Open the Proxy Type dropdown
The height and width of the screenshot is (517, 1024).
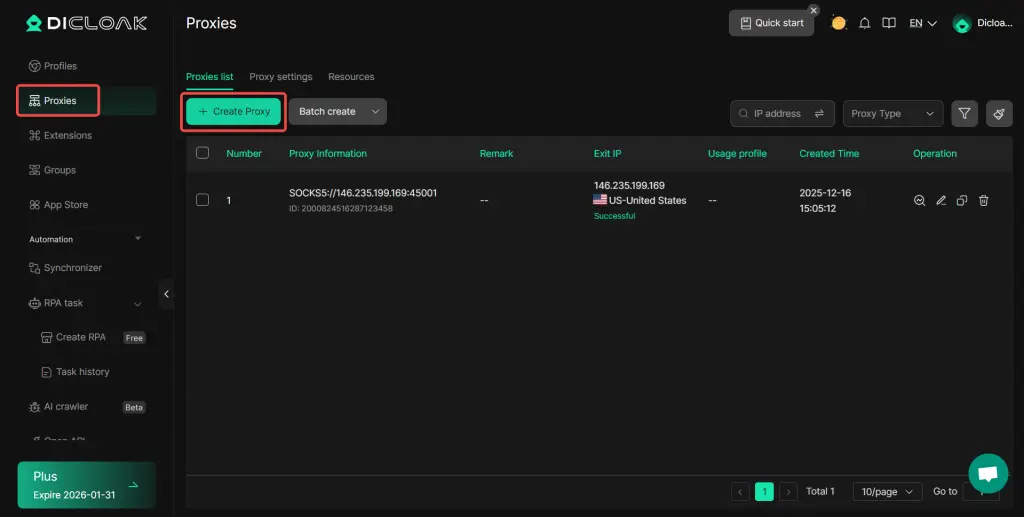coord(893,114)
